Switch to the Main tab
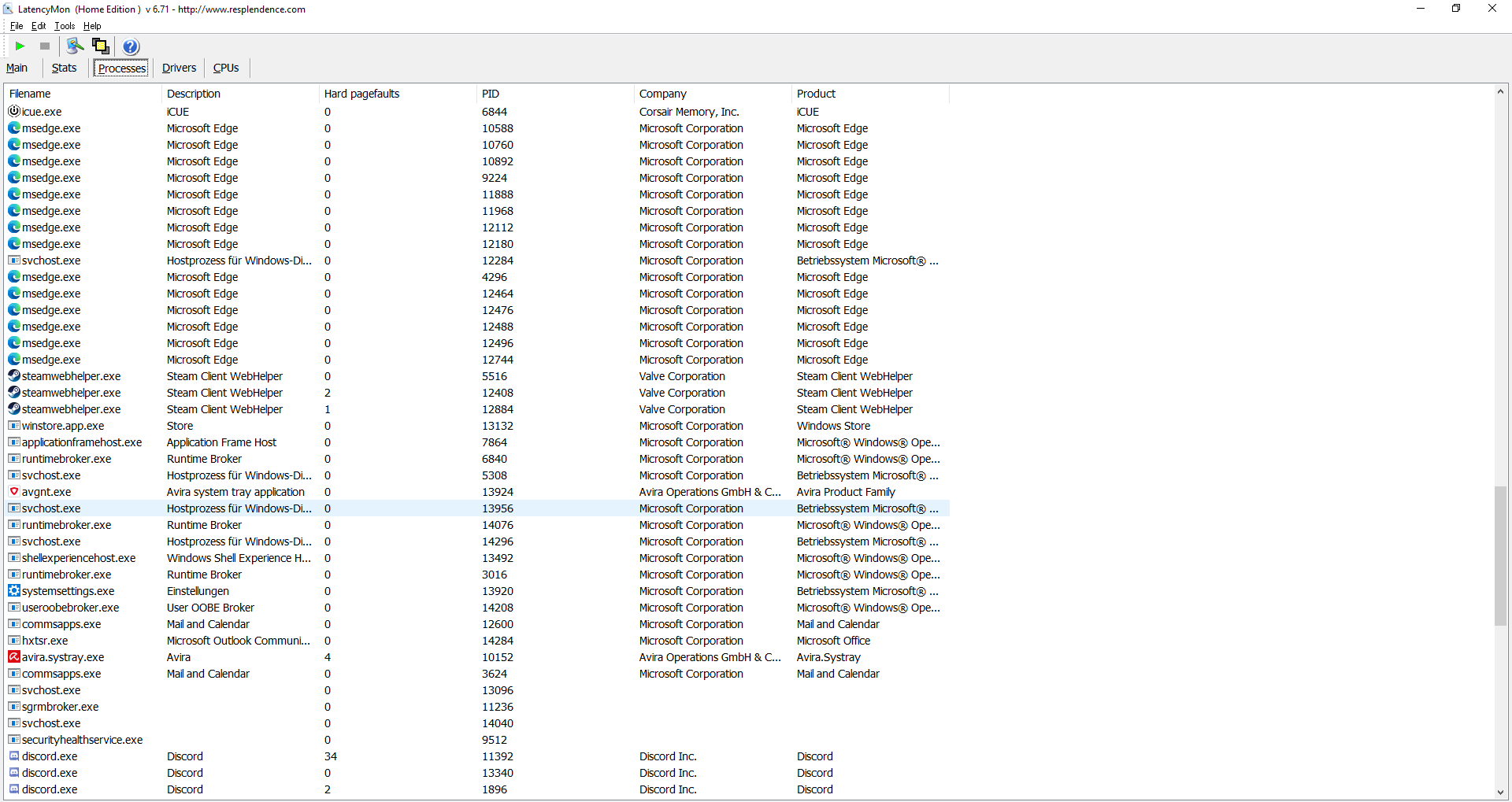This screenshot has height=802, width=1512. tap(17, 68)
